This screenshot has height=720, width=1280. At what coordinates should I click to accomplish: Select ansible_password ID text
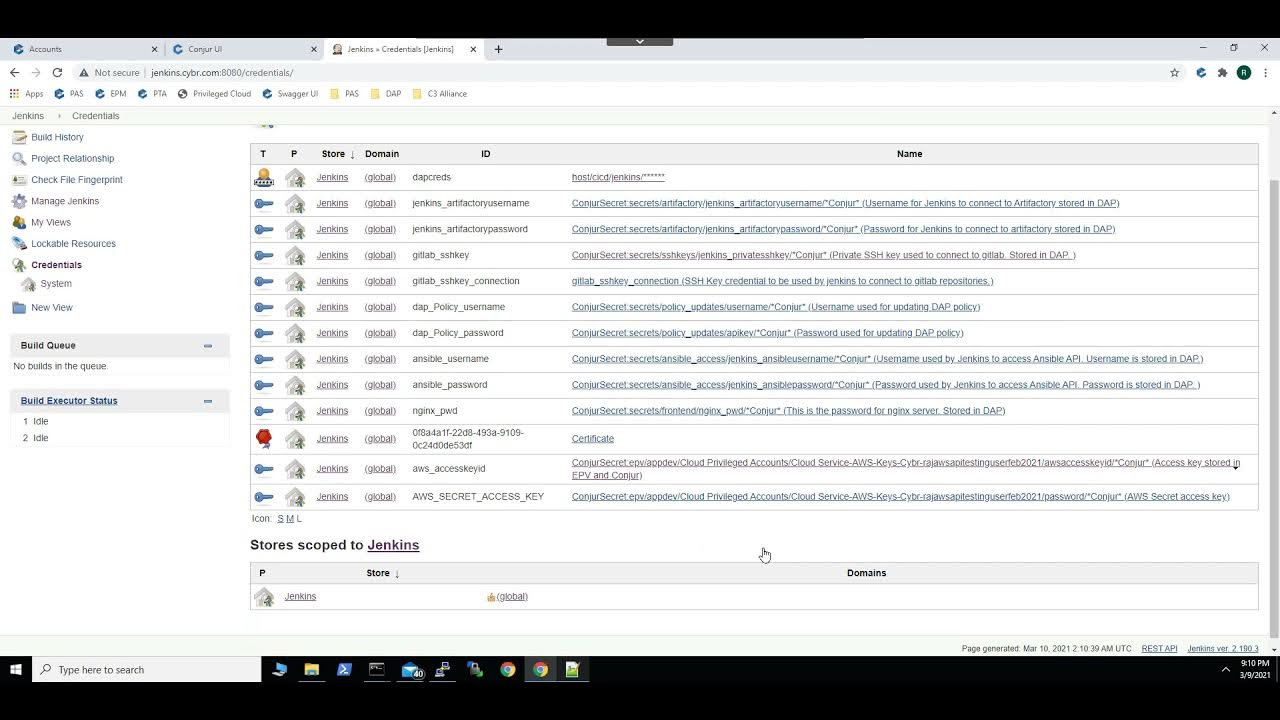click(x=449, y=385)
